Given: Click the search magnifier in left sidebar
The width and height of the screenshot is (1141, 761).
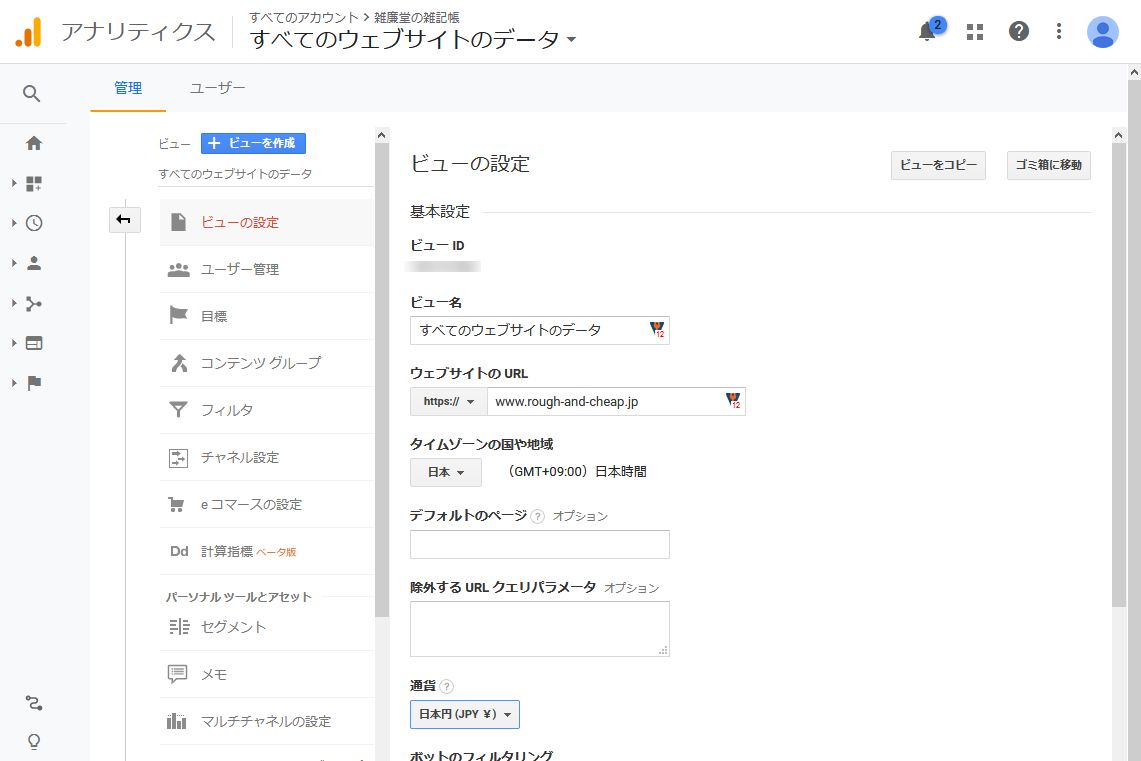Looking at the screenshot, I should click(x=32, y=94).
